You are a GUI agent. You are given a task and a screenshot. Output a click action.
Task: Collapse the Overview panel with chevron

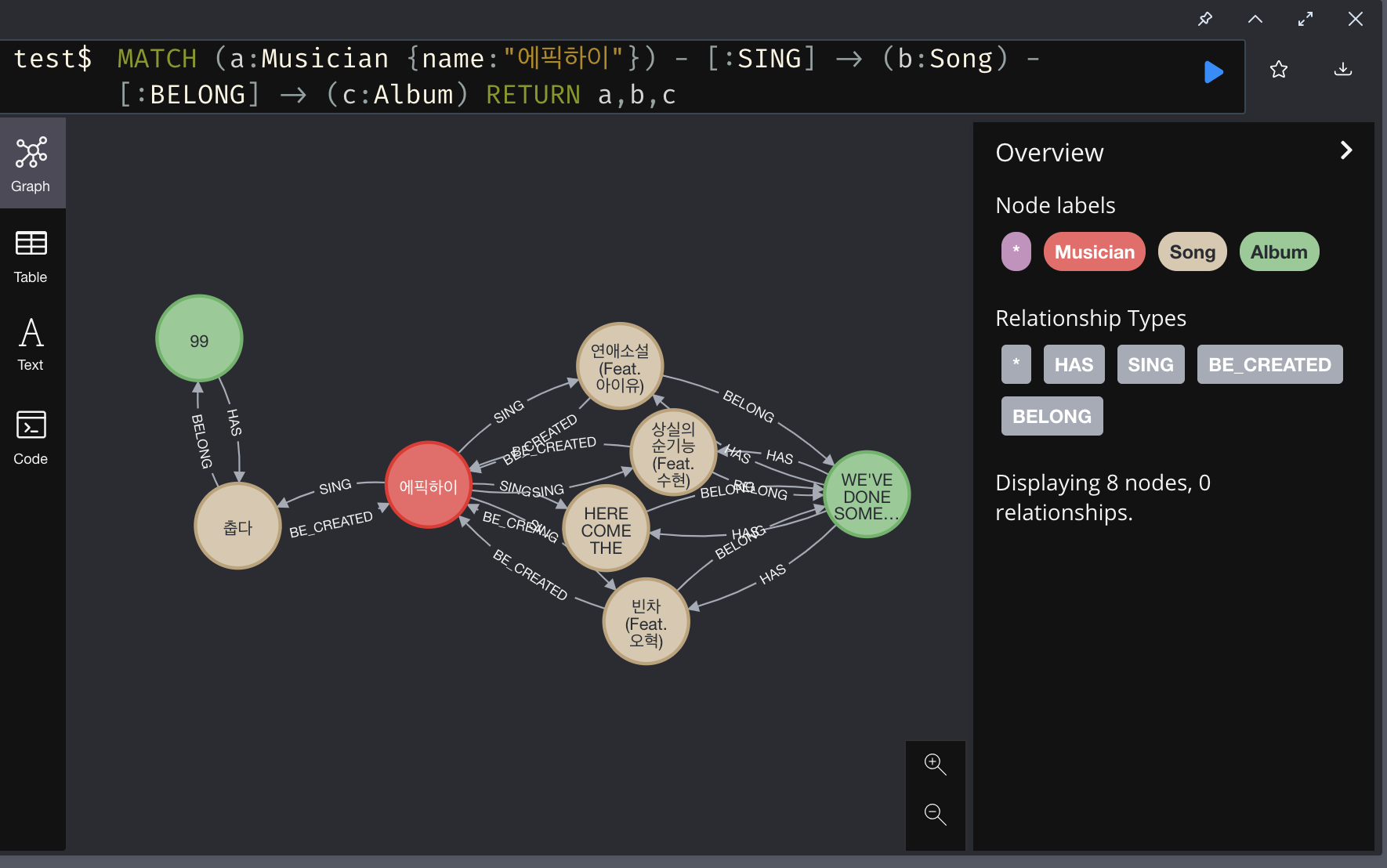[x=1346, y=150]
